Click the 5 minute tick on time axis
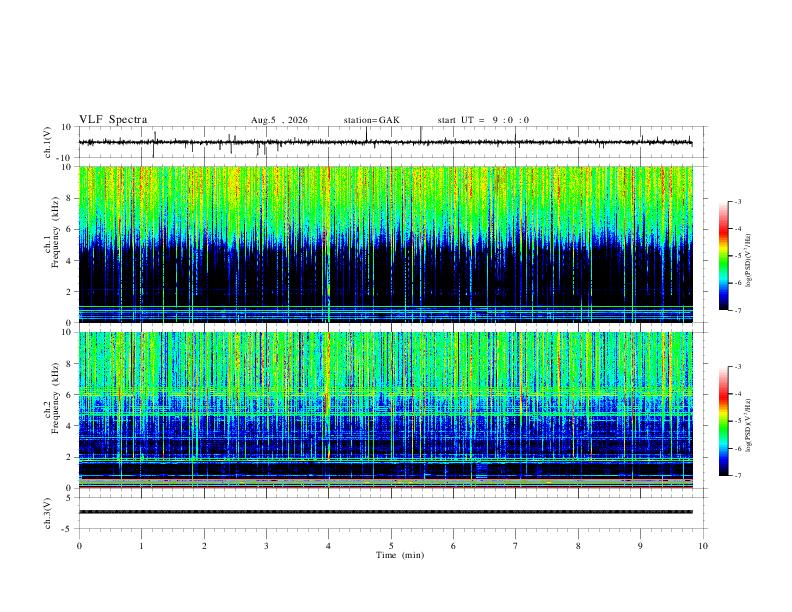This screenshot has height=612, width=792. [391, 546]
